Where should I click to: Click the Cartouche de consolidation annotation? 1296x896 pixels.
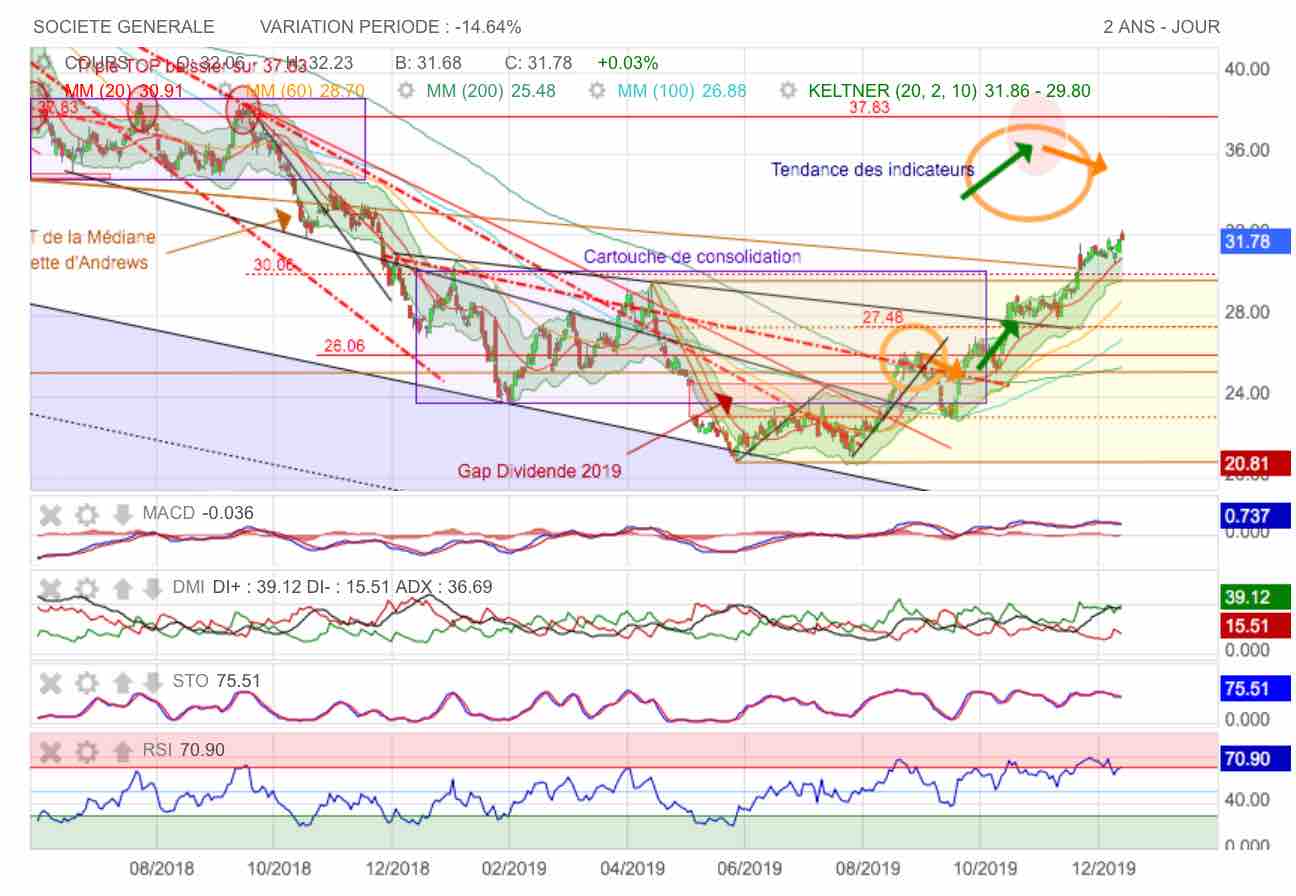[x=692, y=257]
